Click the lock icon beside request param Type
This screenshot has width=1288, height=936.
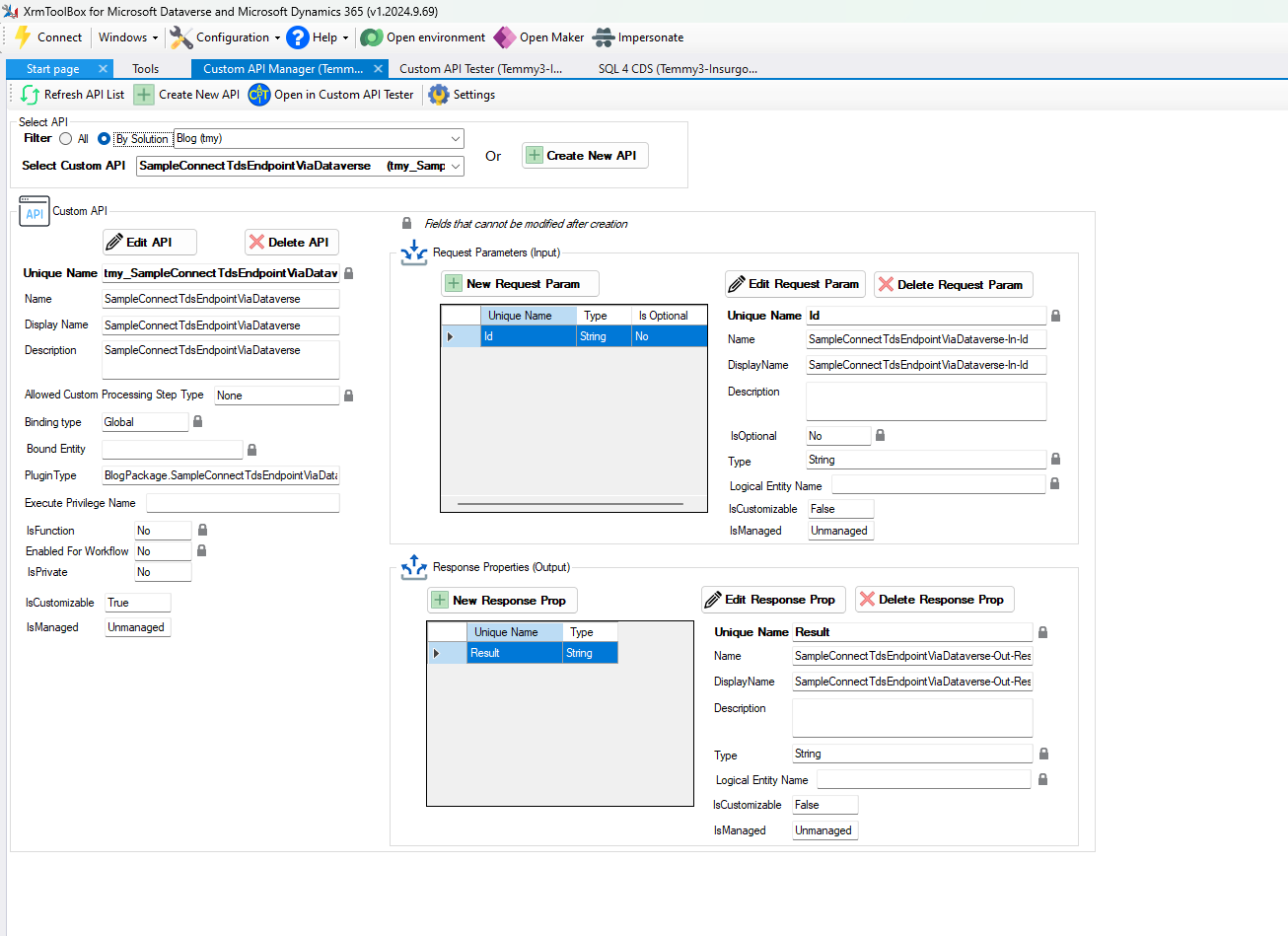(1055, 459)
